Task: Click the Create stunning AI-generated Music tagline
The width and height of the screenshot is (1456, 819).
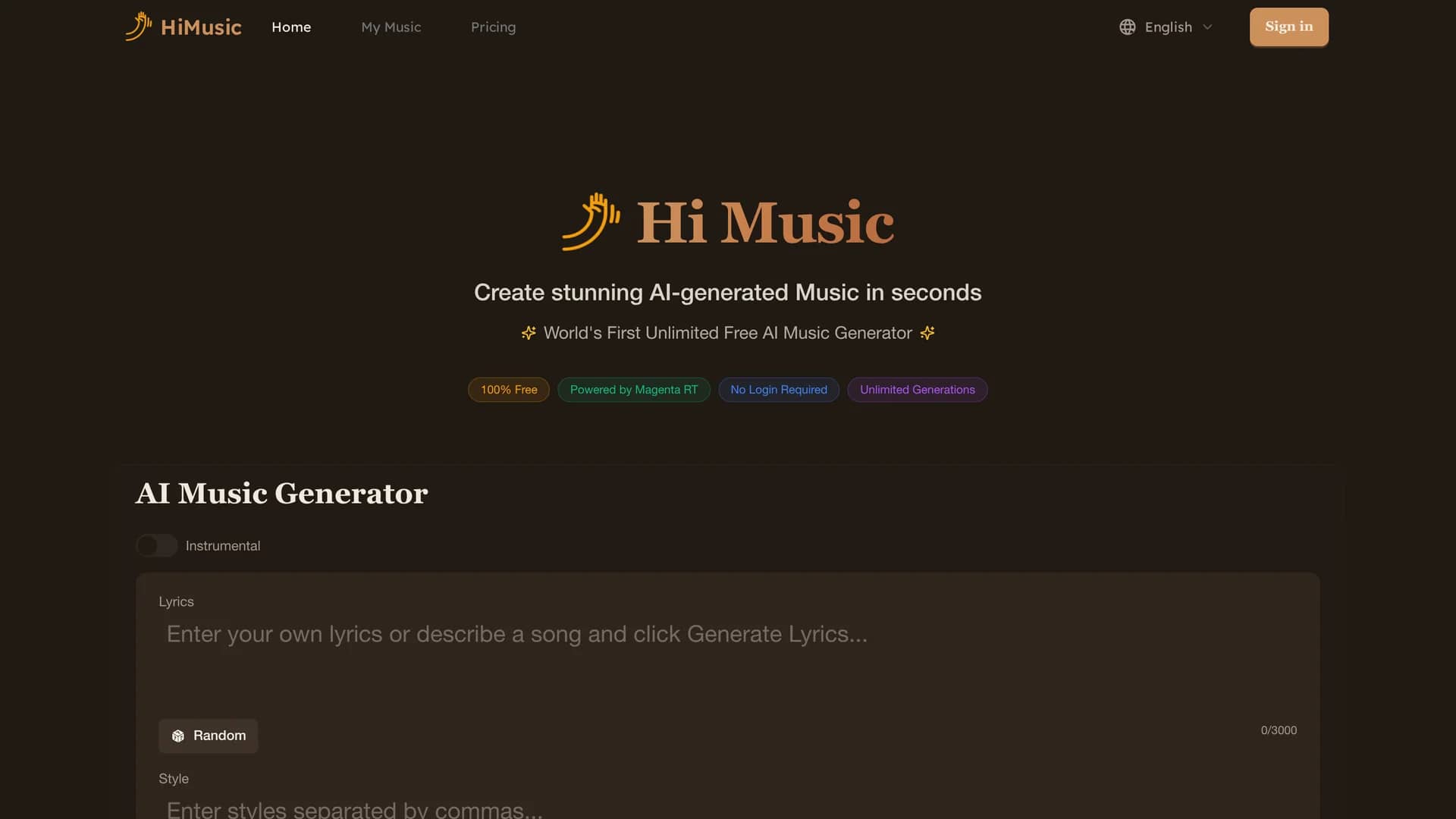Action: click(728, 293)
